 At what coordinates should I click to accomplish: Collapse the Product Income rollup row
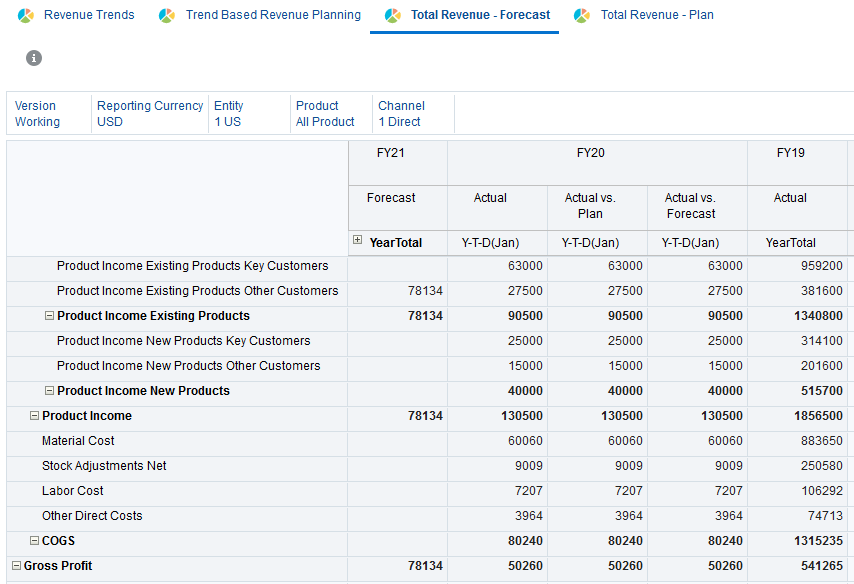(33, 416)
